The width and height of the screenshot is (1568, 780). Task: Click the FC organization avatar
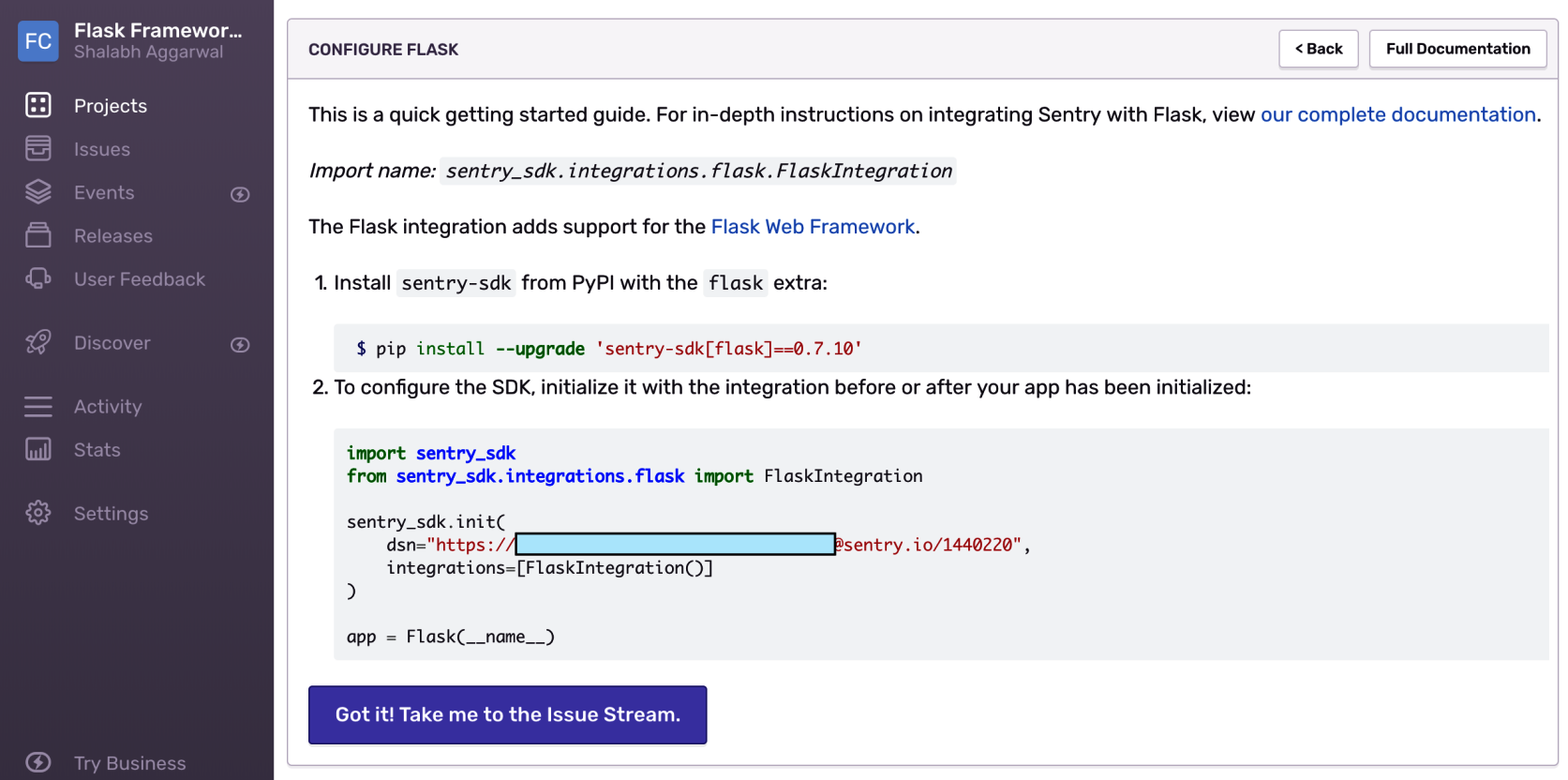coord(38,41)
